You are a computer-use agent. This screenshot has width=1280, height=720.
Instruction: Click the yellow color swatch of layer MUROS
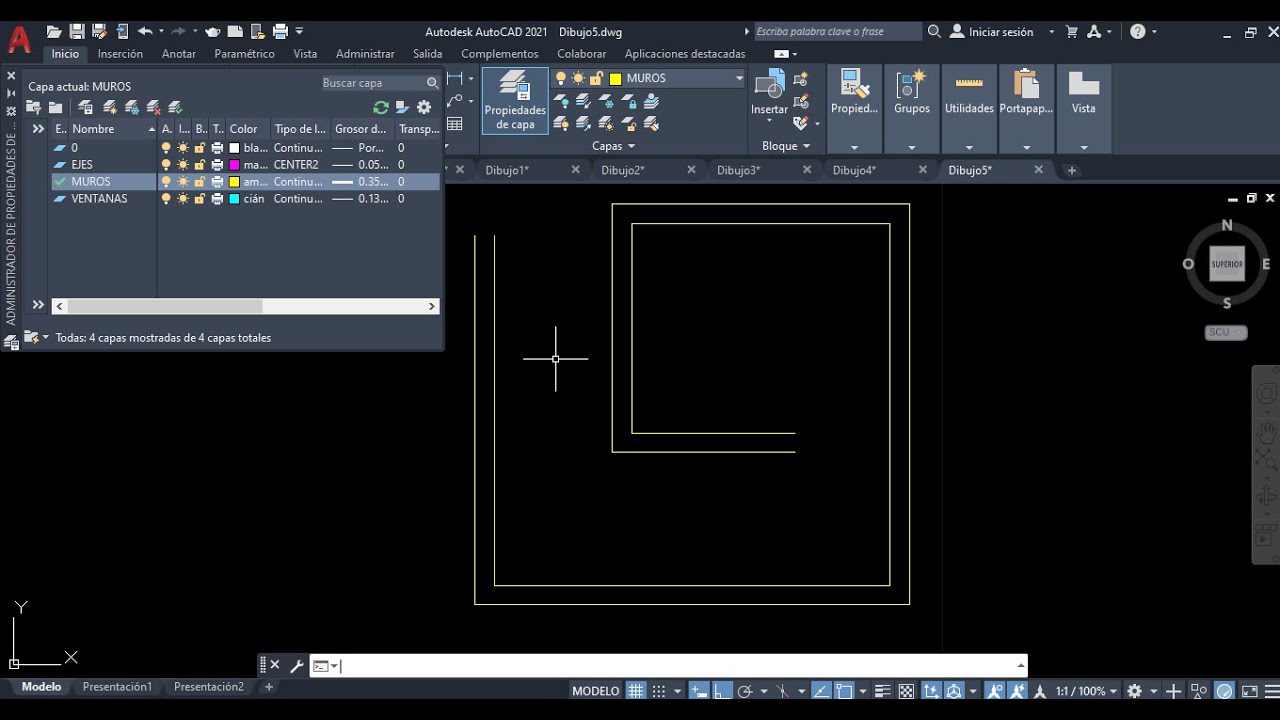[x=234, y=182]
